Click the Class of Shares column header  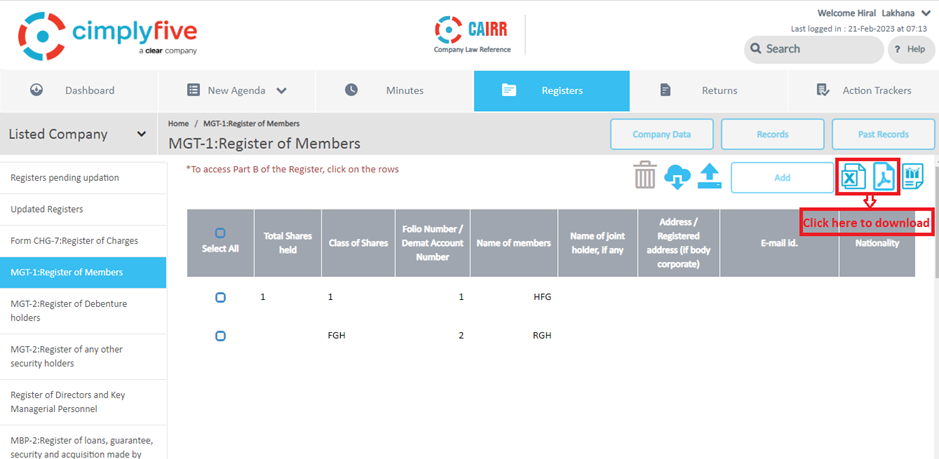click(358, 243)
